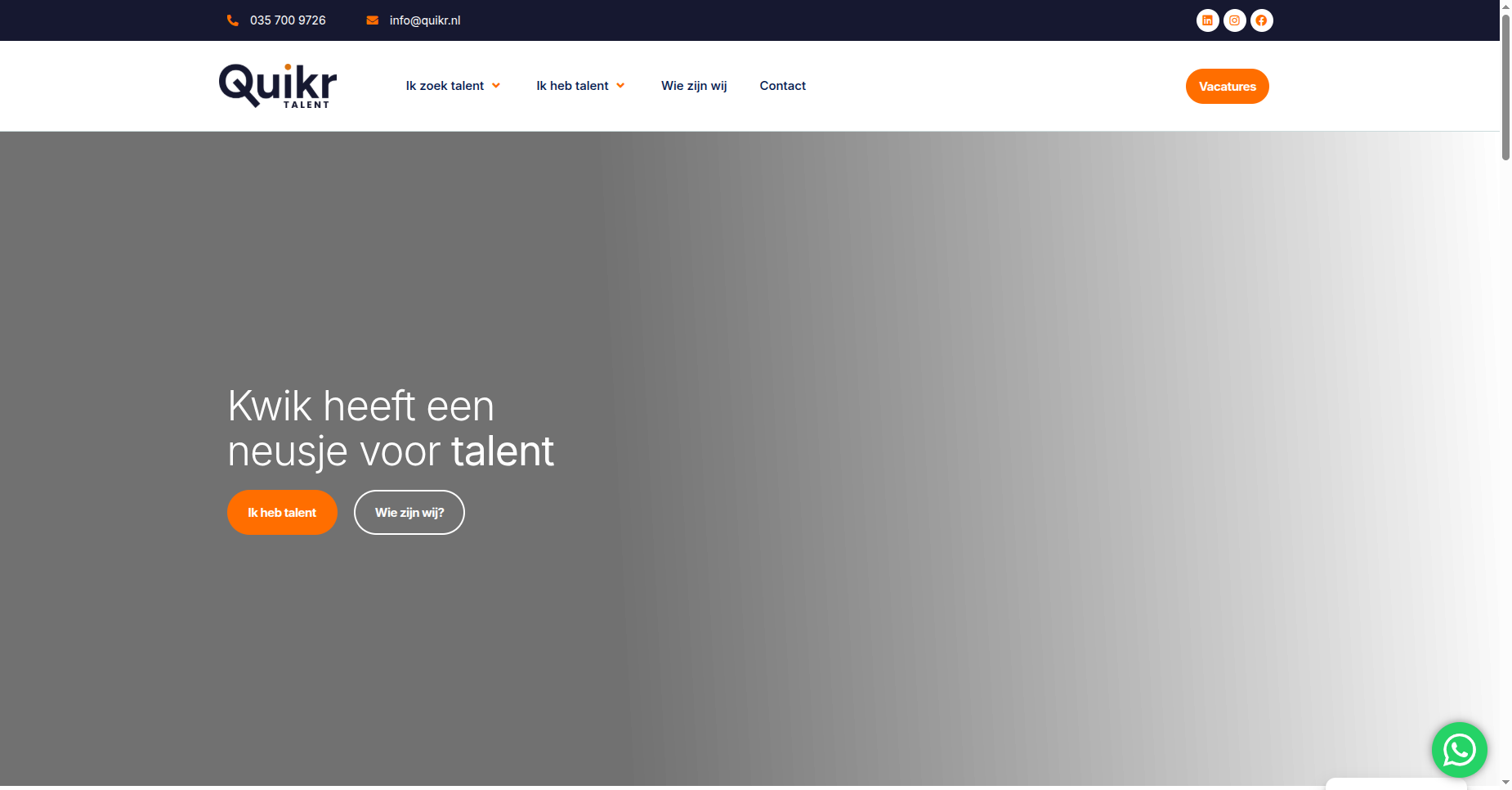
Task: Click the scrollbar down arrow
Action: point(1505,783)
